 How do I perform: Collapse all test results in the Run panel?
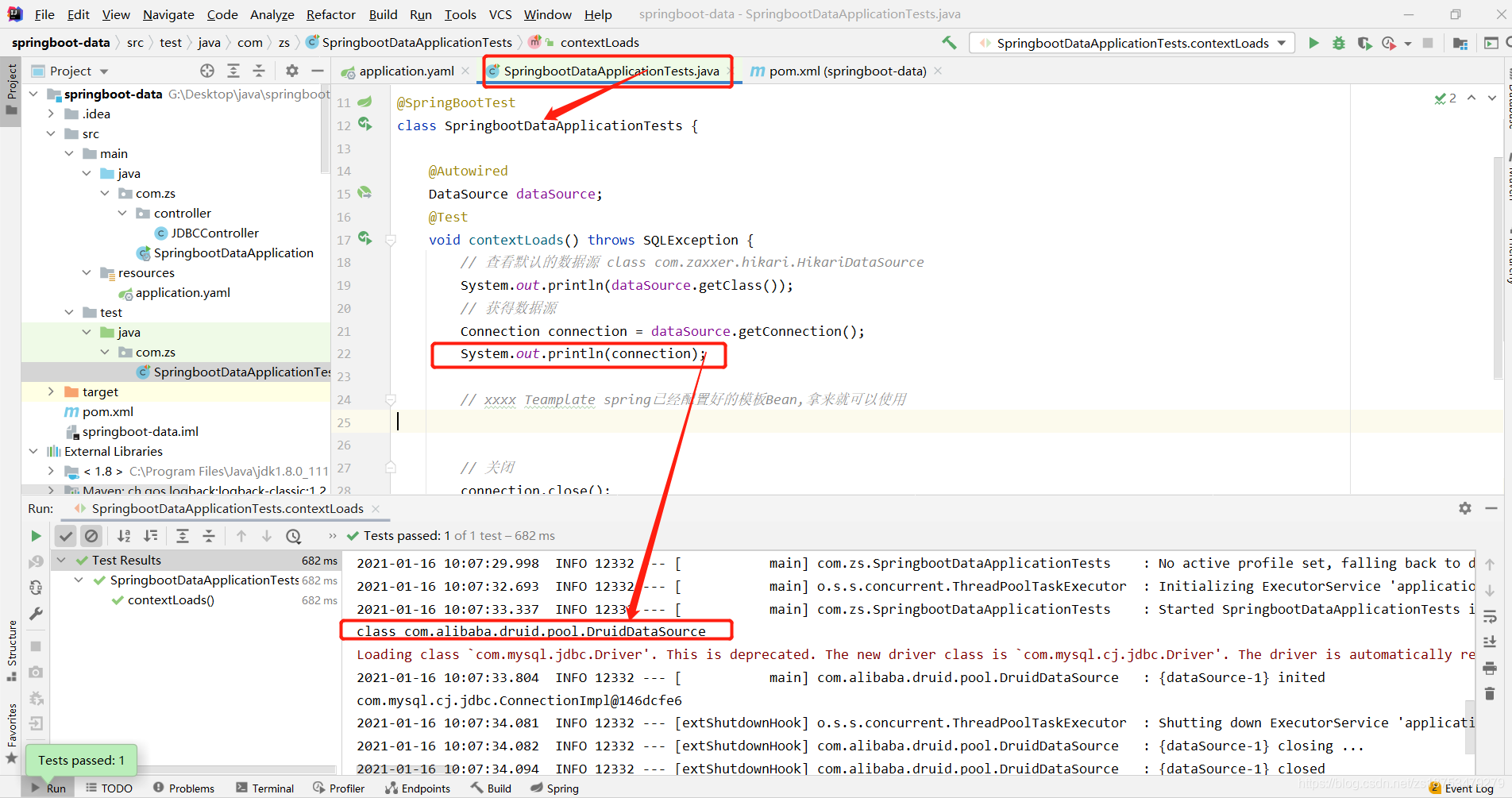click(x=209, y=536)
